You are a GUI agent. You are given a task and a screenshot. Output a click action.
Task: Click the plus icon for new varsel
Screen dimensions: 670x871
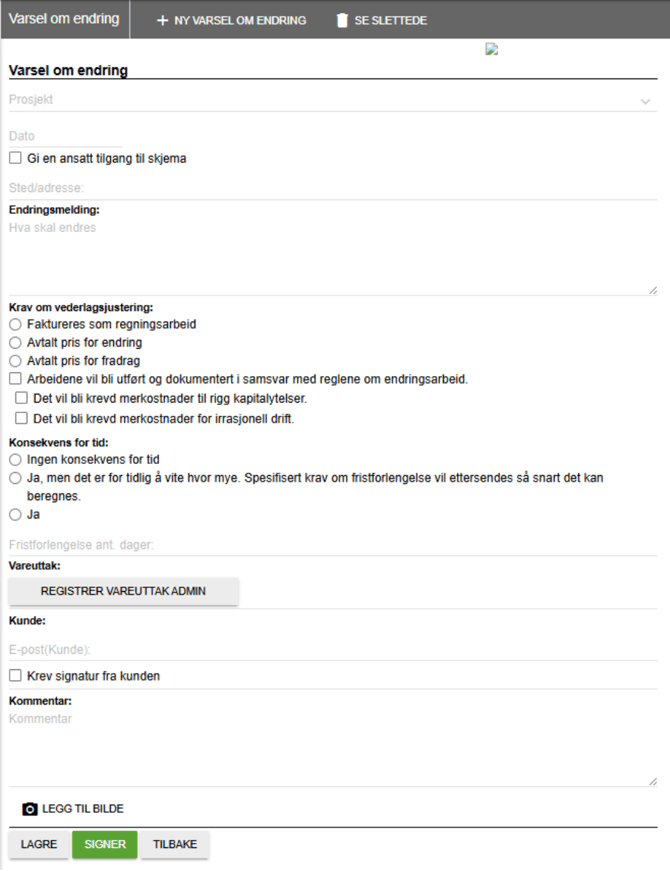coord(162,20)
